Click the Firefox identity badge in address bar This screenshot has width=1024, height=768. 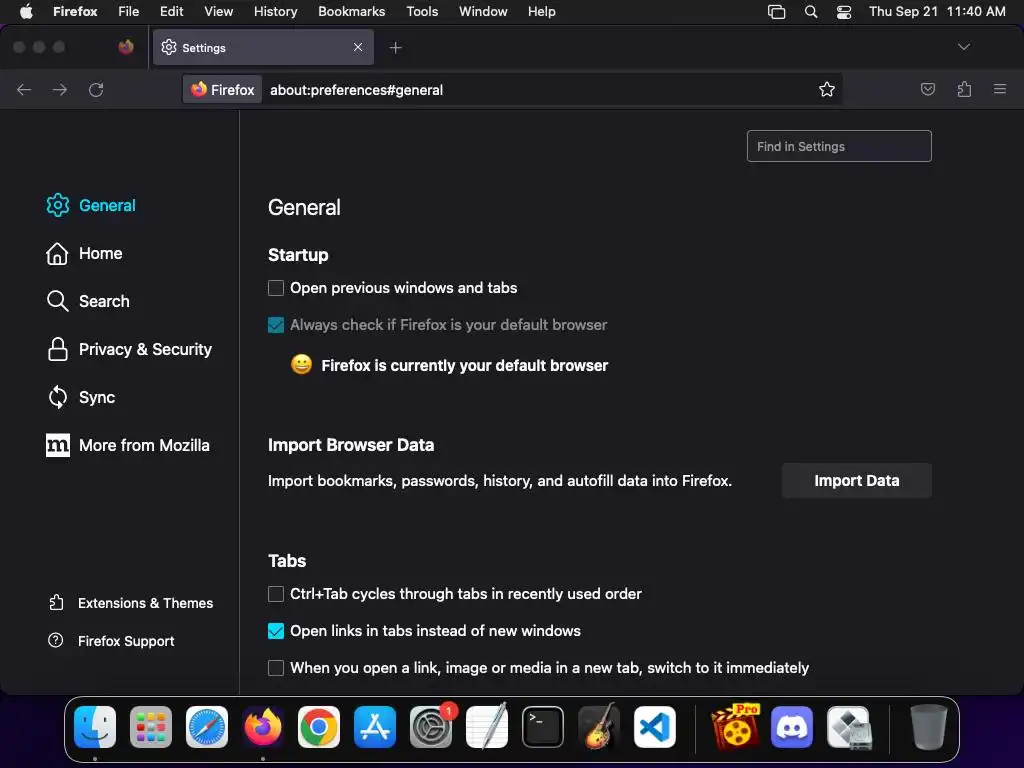223,89
